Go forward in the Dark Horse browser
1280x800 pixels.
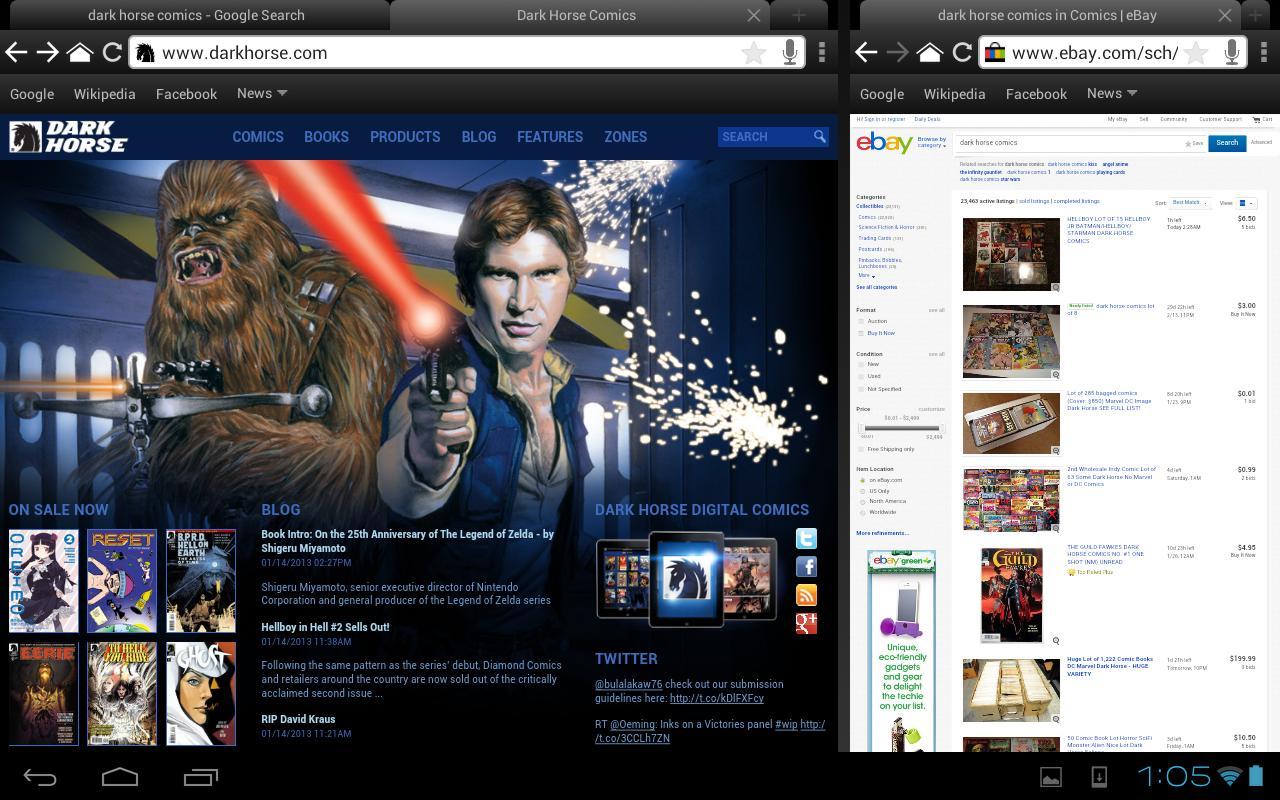[47, 53]
